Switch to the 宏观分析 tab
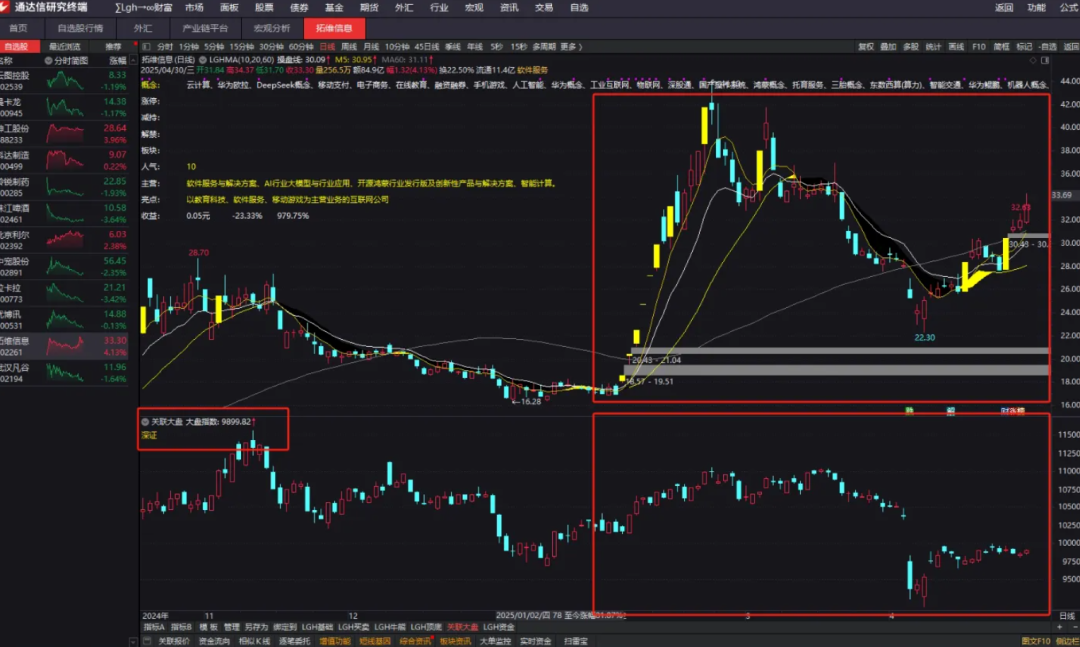 pos(272,28)
